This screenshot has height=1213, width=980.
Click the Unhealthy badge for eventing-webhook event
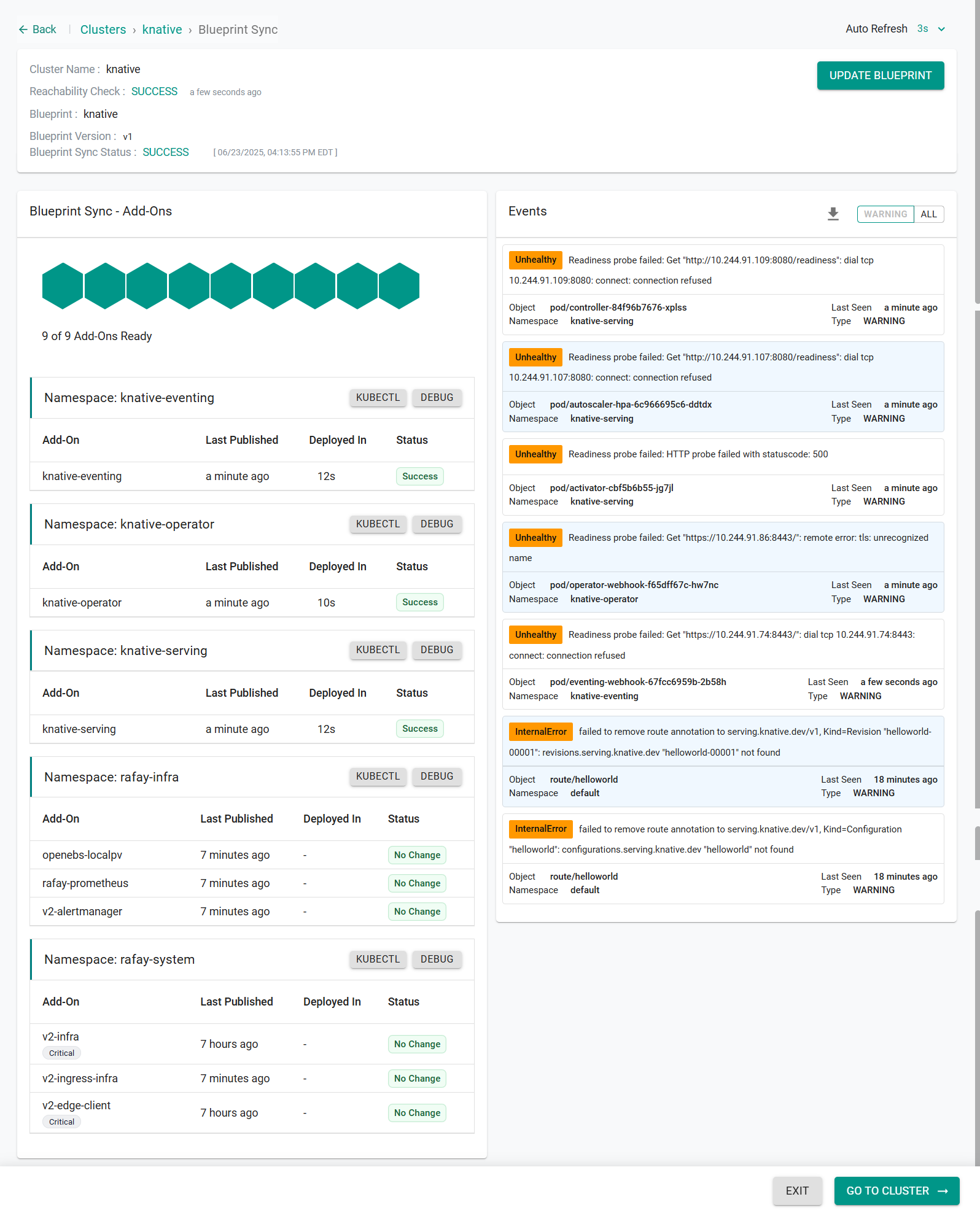tap(535, 635)
